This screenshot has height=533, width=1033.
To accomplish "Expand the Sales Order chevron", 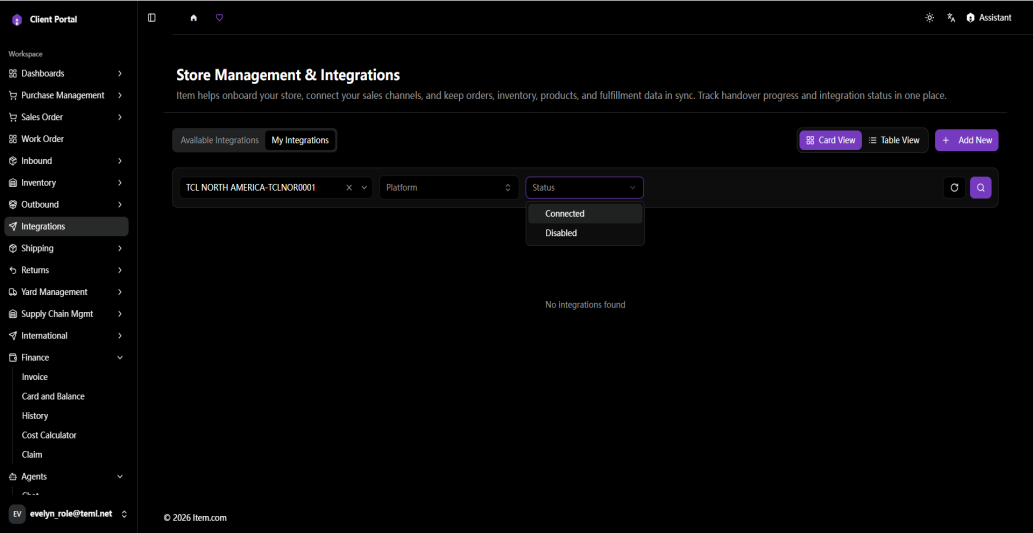I will click(120, 117).
